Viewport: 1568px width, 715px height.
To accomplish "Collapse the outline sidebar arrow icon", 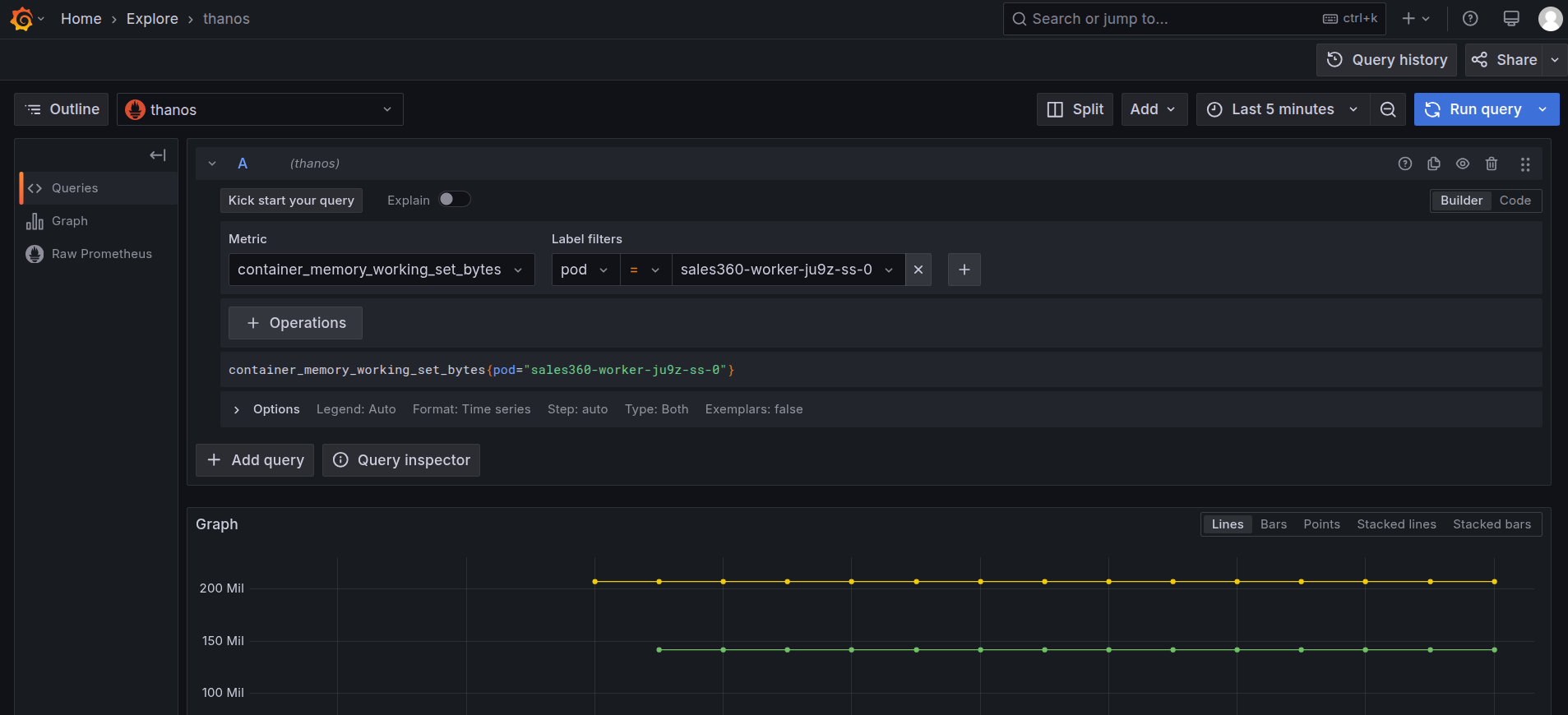I will (x=158, y=155).
